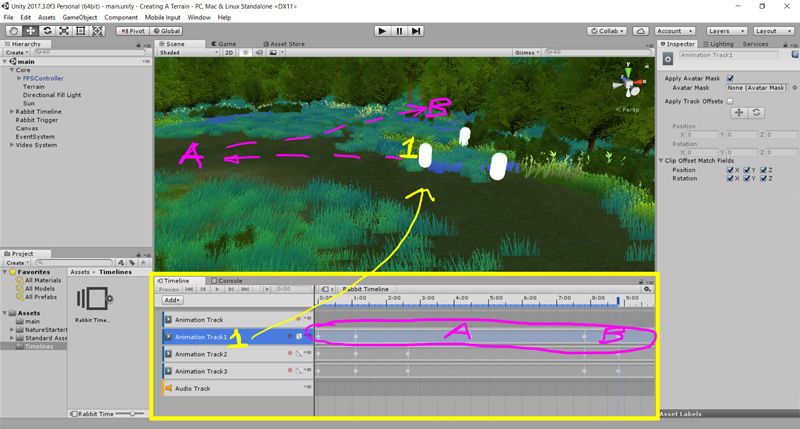The width and height of the screenshot is (800, 429).
Task: Click the Add button in Timeline
Action: coord(172,300)
